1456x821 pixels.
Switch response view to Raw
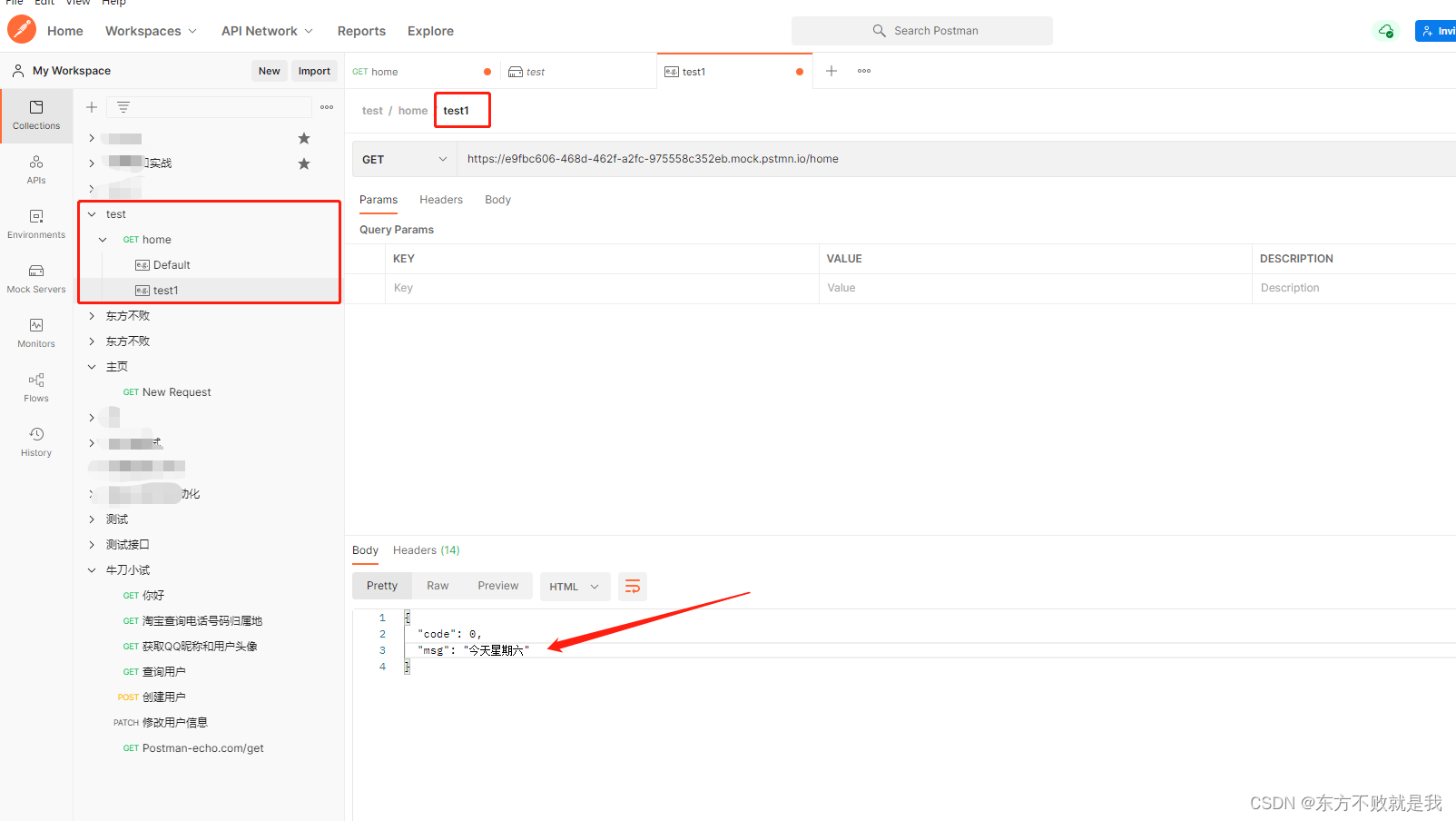pos(438,585)
